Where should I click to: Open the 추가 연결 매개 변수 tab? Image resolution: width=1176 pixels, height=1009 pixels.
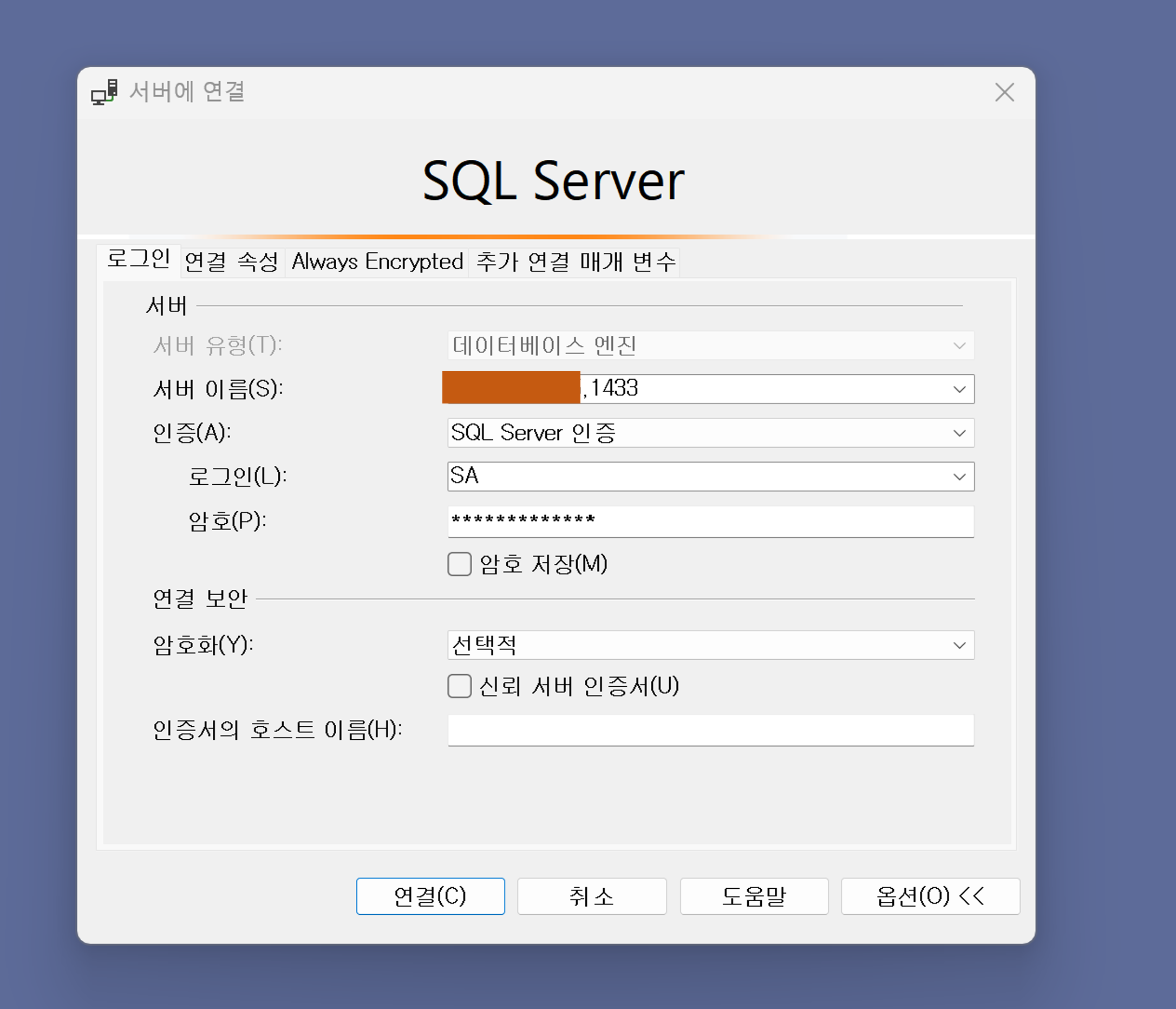574,262
